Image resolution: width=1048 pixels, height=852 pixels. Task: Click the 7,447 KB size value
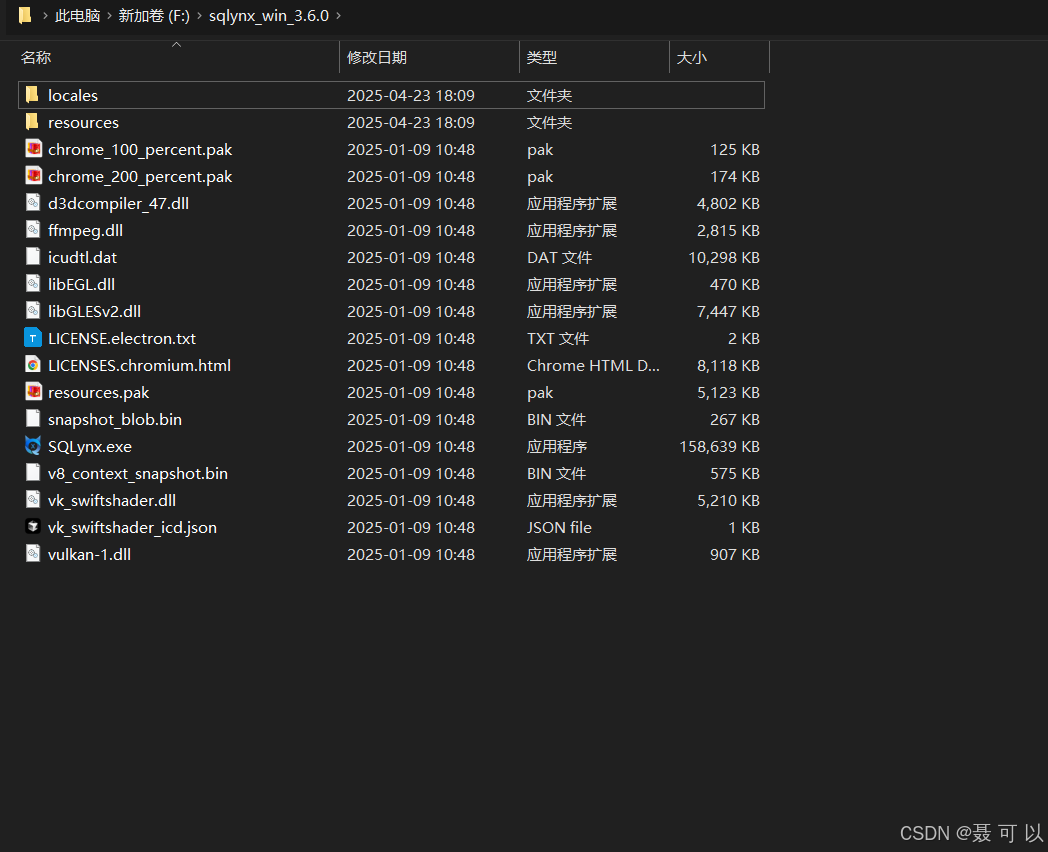pyautogui.click(x=729, y=311)
